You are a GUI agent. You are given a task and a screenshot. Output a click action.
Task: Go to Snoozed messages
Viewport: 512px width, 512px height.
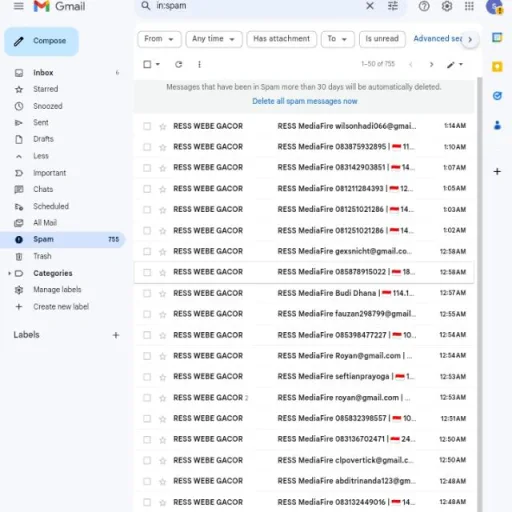[x=48, y=106]
